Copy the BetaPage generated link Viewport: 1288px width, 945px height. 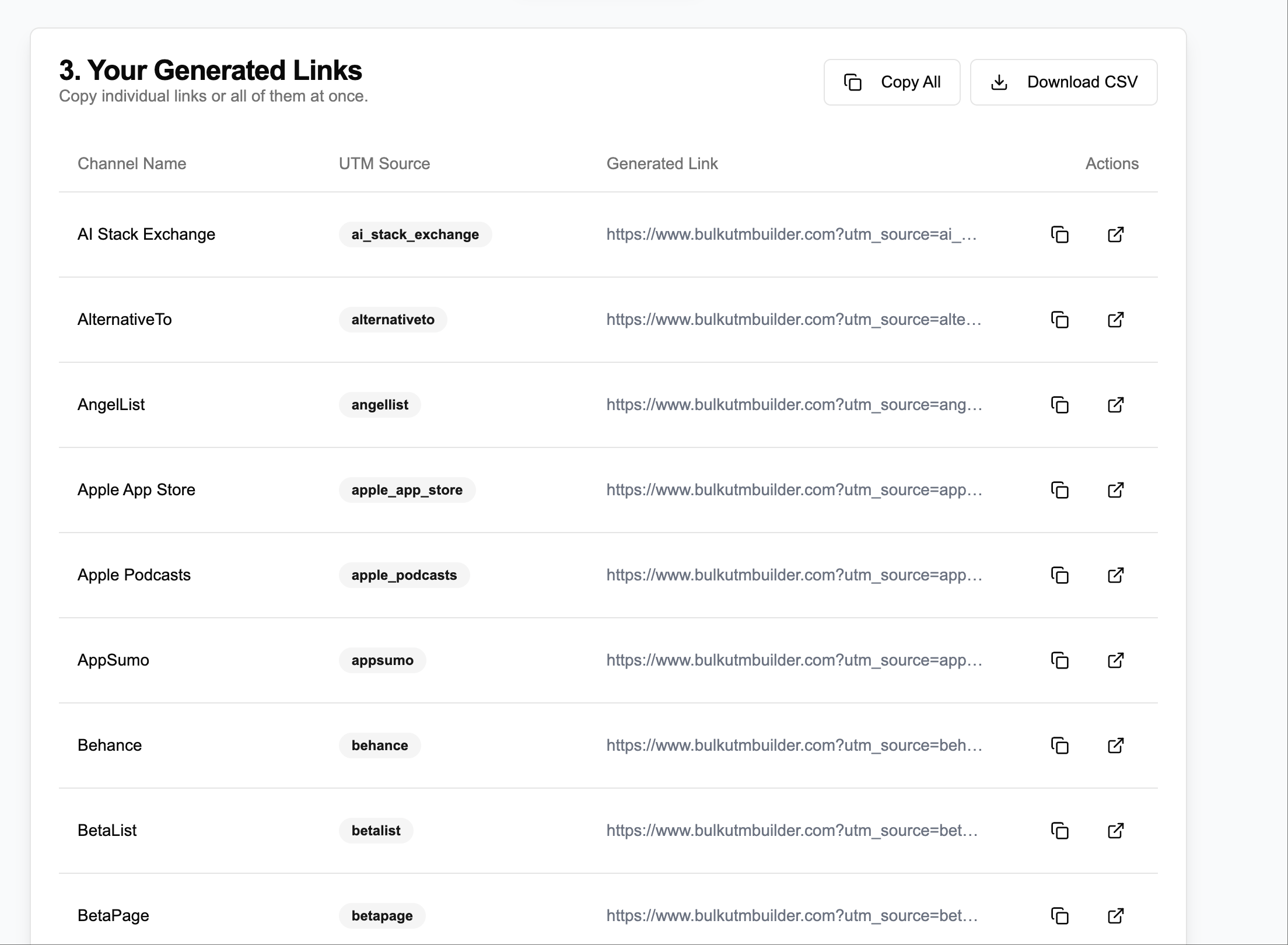[1059, 916]
